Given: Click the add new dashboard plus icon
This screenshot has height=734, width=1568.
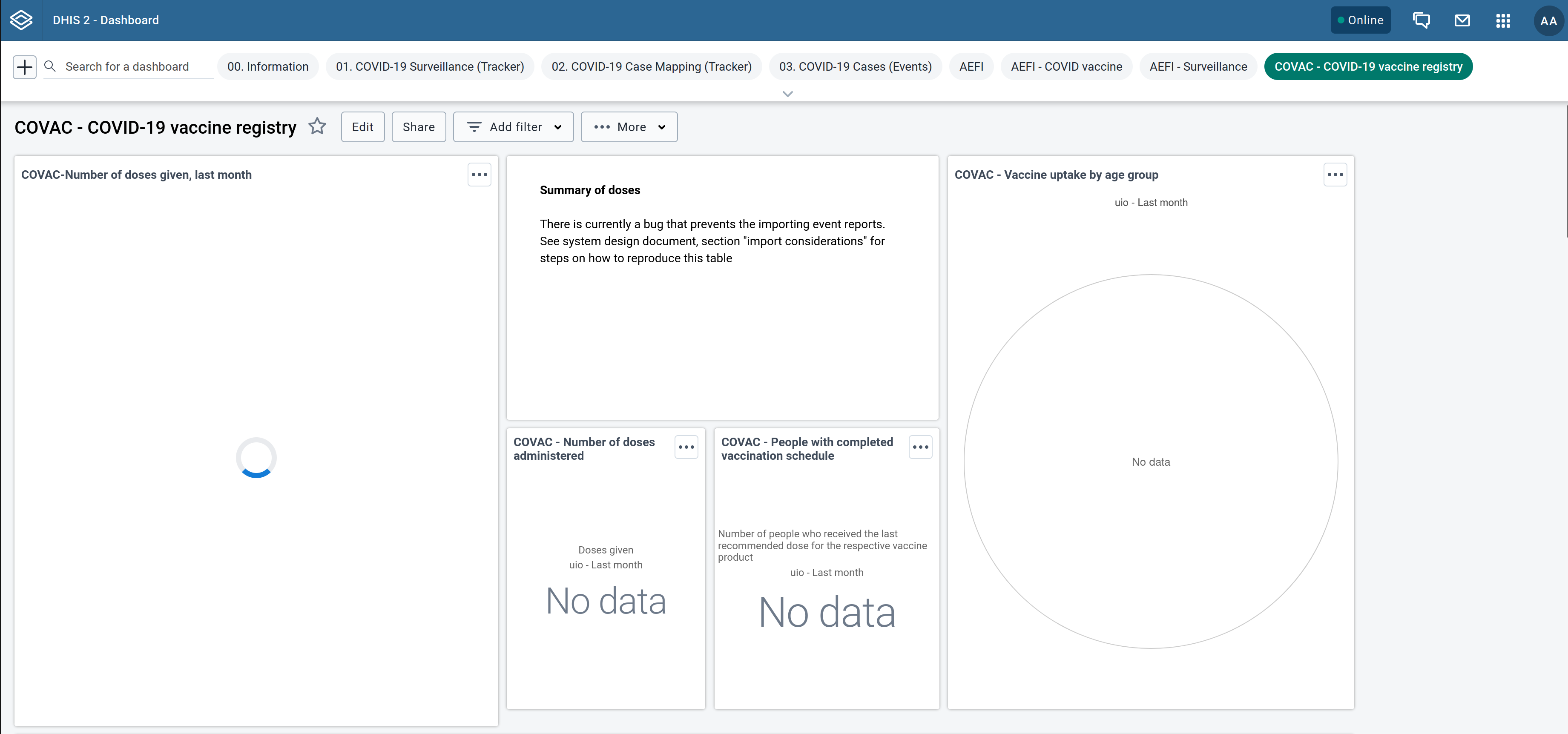Looking at the screenshot, I should (24, 66).
